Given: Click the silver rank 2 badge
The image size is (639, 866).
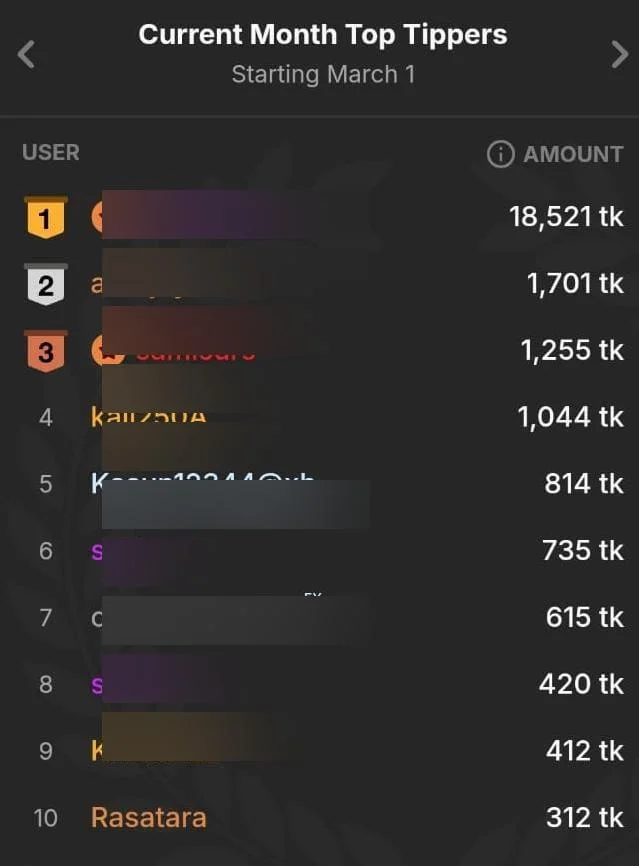Looking at the screenshot, I should click(x=45, y=285).
